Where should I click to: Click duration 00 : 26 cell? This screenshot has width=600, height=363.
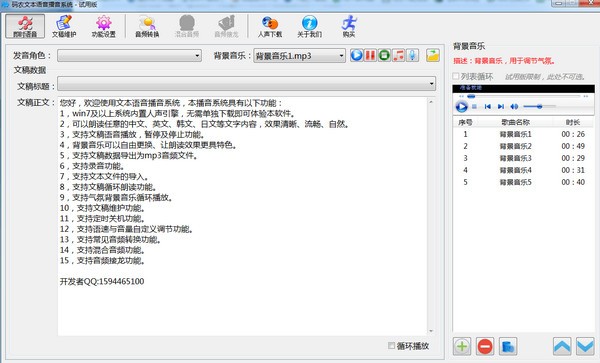tap(573, 134)
